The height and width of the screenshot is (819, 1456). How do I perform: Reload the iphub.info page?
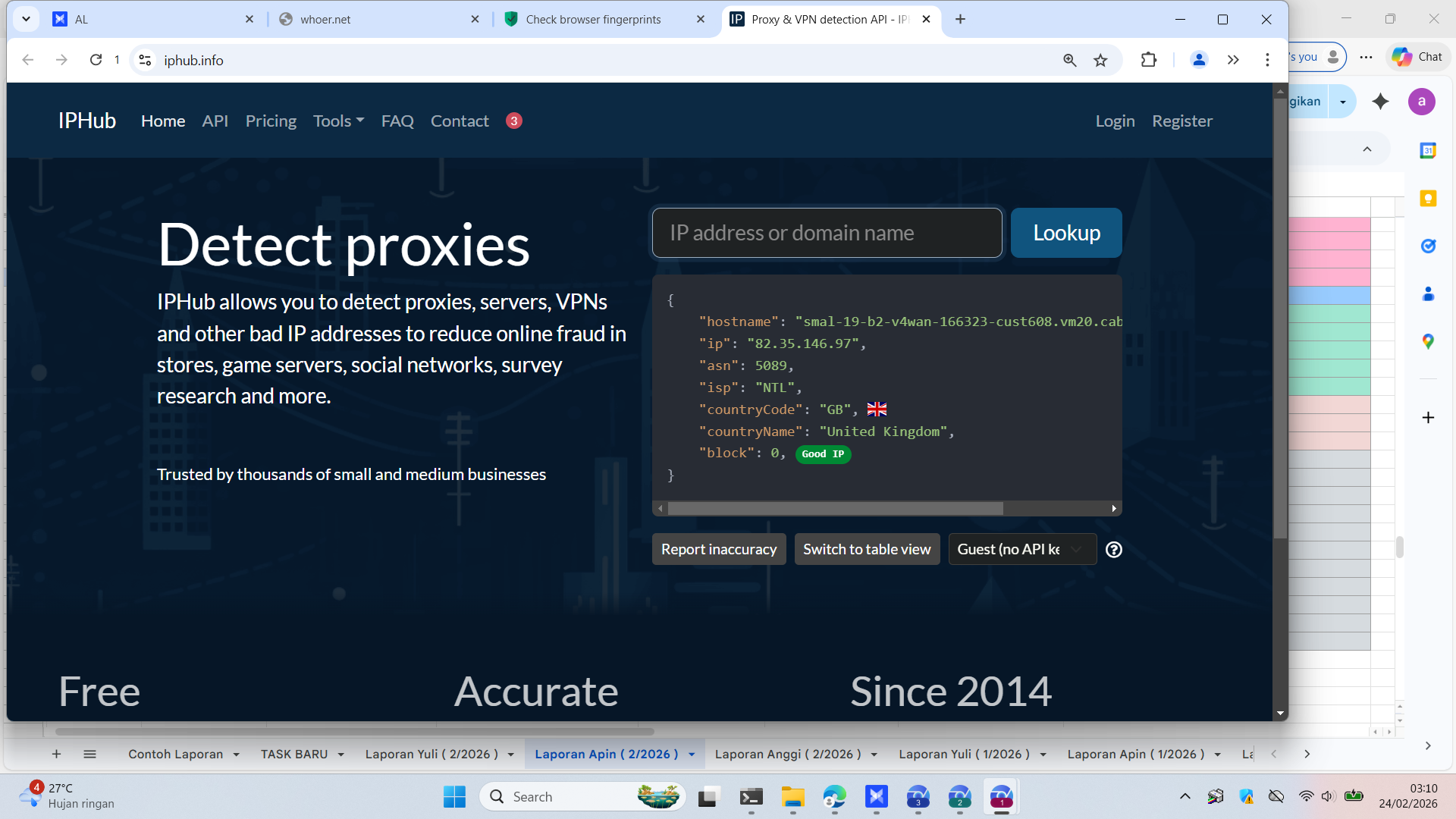point(96,60)
